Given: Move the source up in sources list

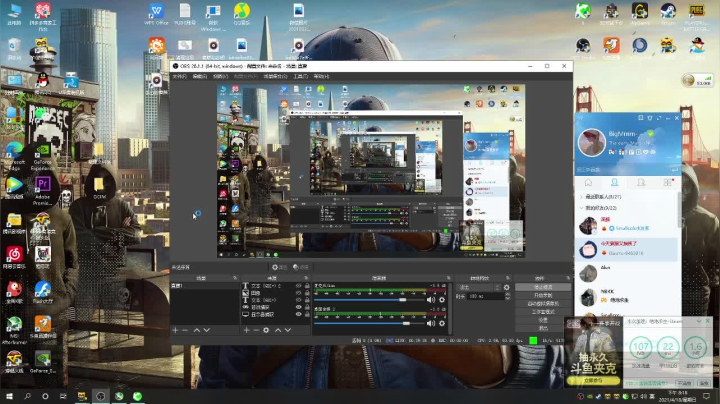Looking at the screenshot, I should click(278, 330).
